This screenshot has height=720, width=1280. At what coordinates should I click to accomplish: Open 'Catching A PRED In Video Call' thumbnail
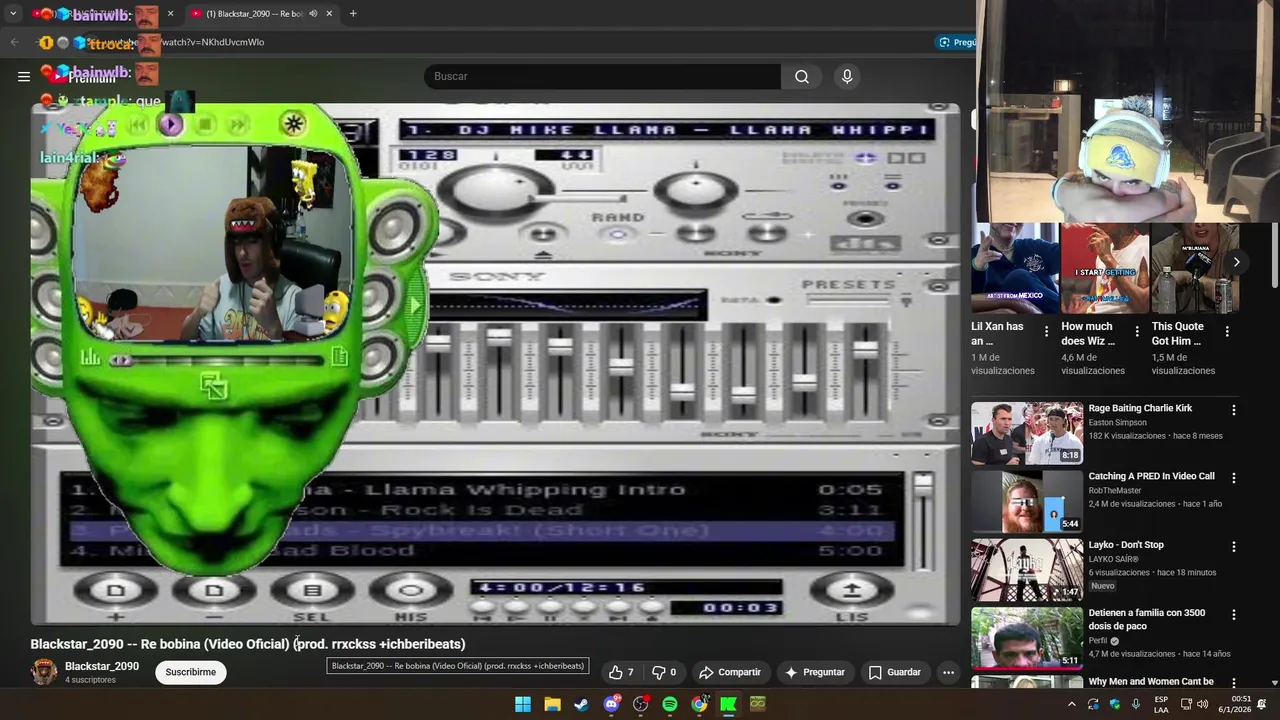pos(1027,502)
